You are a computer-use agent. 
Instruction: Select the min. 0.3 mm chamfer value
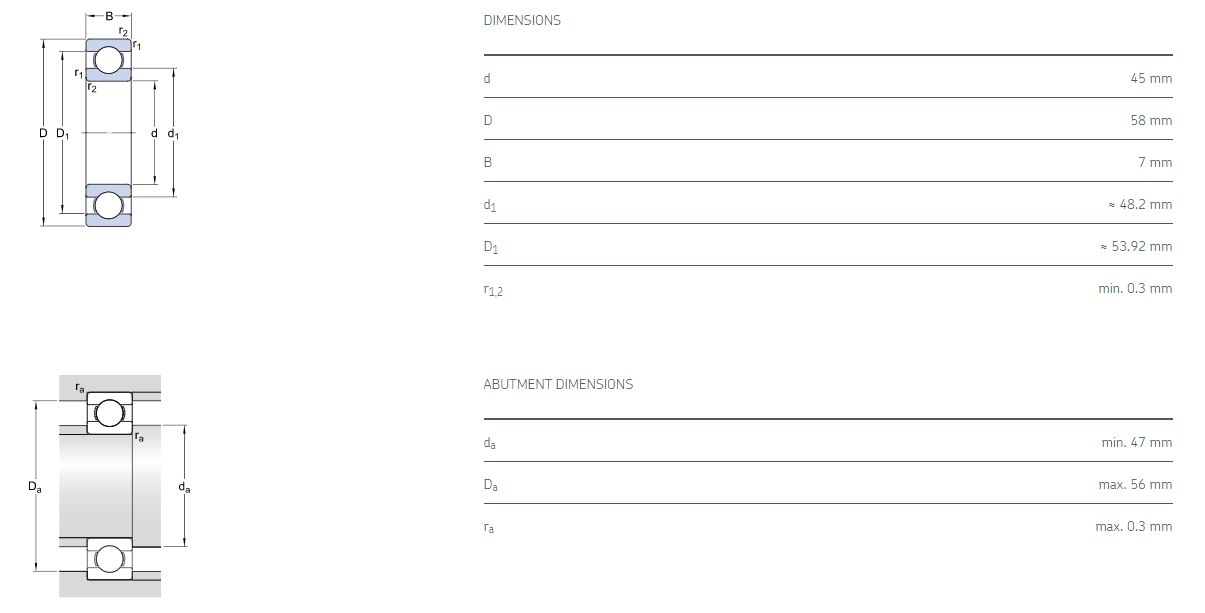pyautogui.click(x=1135, y=288)
